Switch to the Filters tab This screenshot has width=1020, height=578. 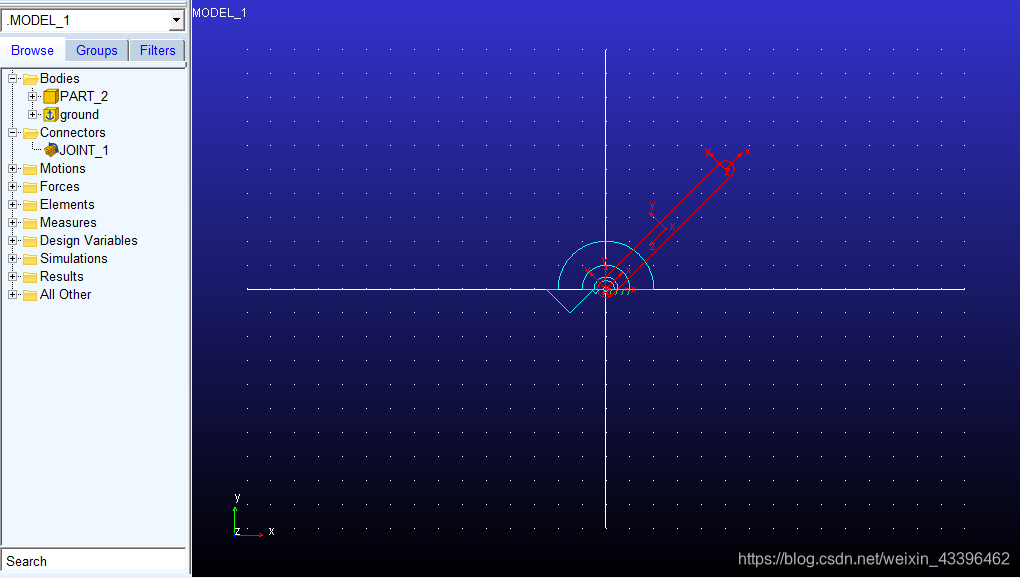pos(157,50)
